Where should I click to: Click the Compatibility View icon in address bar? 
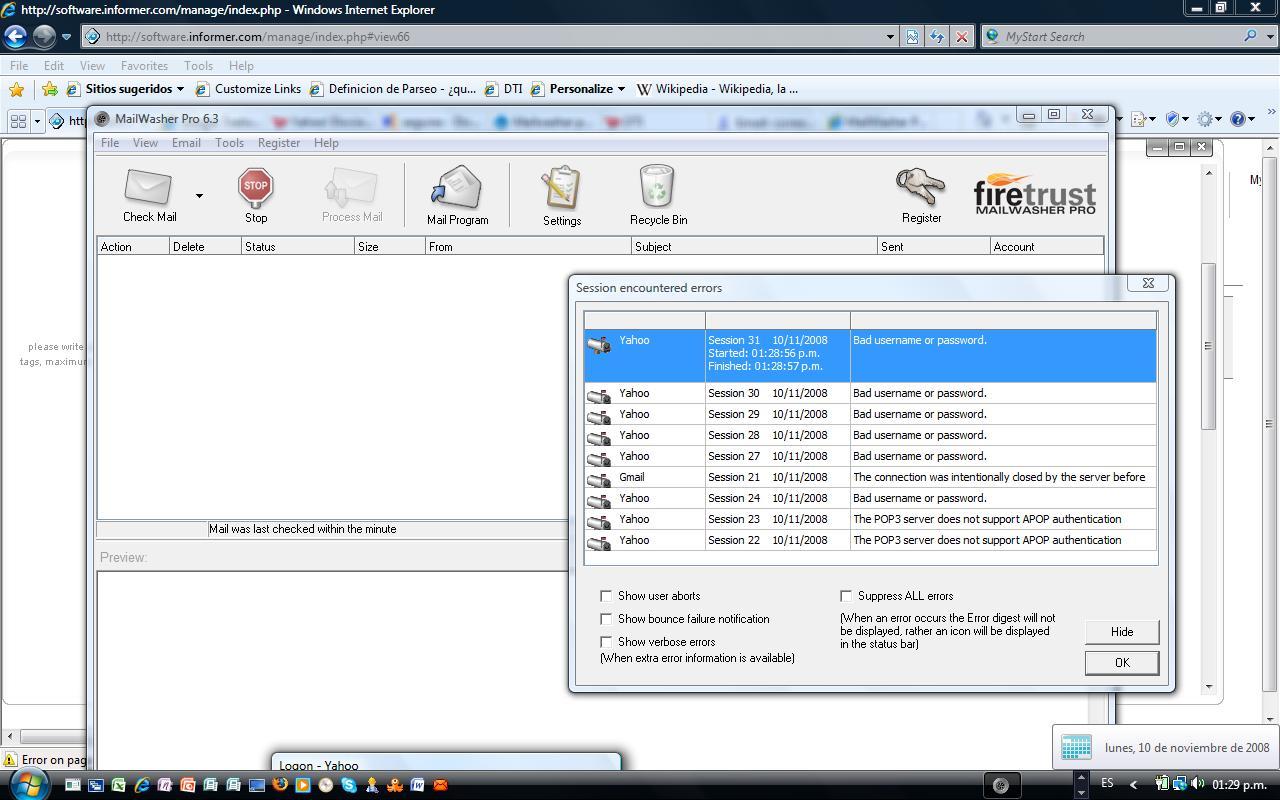click(912, 37)
